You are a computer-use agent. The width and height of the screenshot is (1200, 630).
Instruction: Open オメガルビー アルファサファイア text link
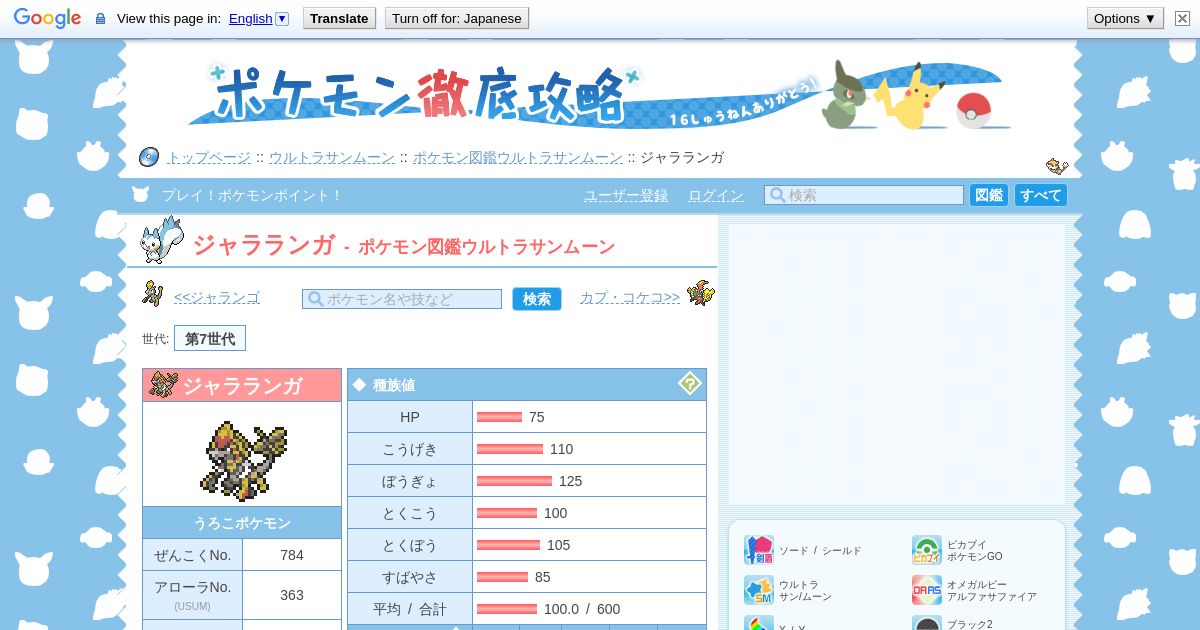click(x=991, y=590)
